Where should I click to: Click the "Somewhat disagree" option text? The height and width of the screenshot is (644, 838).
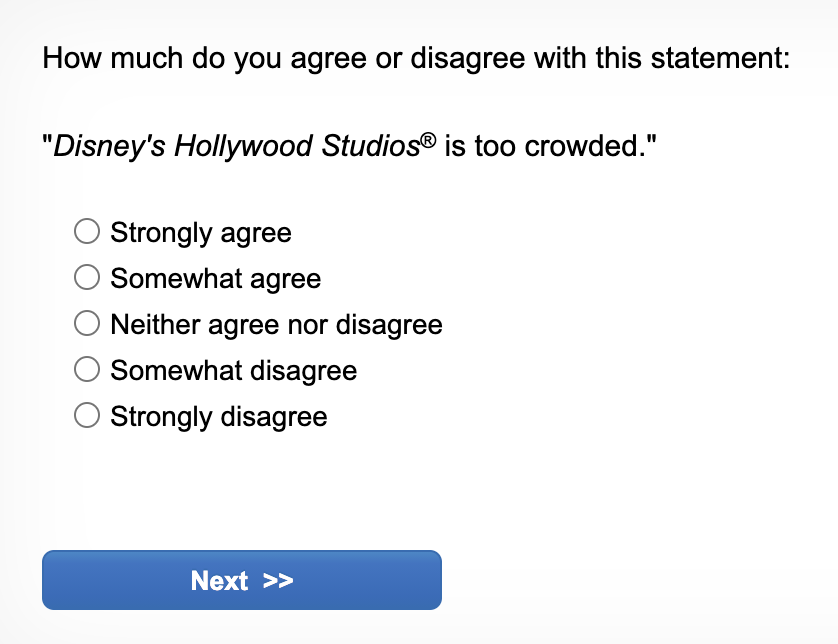pyautogui.click(x=233, y=371)
